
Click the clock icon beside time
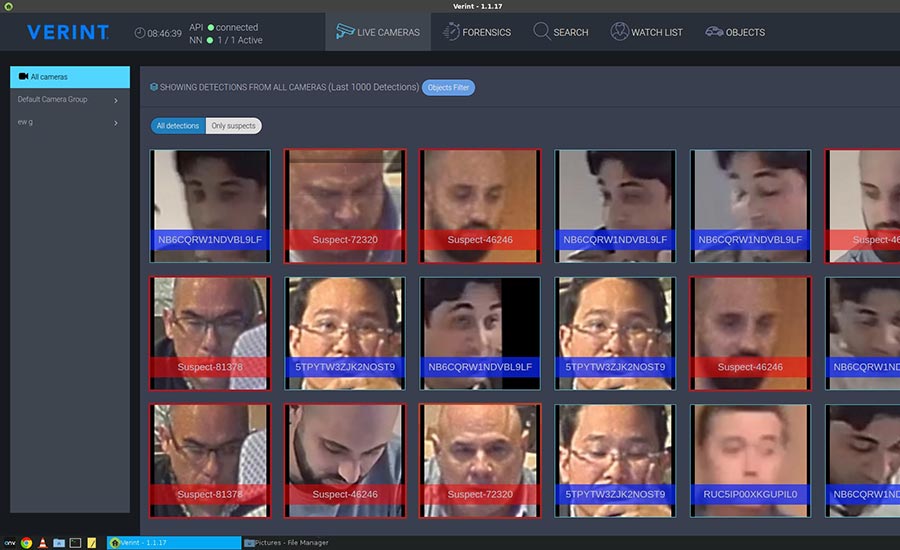click(139, 33)
